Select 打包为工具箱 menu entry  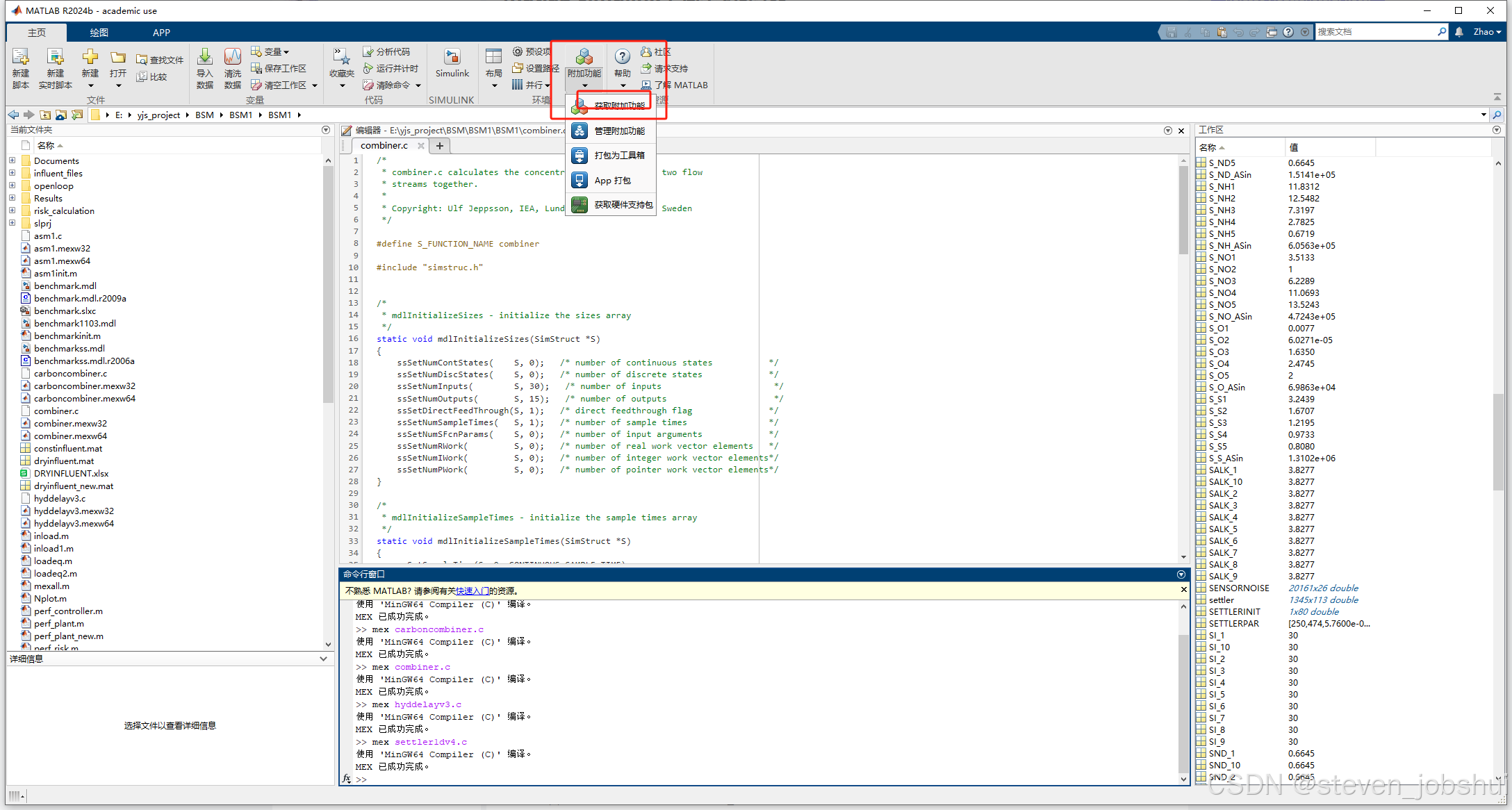(x=619, y=155)
